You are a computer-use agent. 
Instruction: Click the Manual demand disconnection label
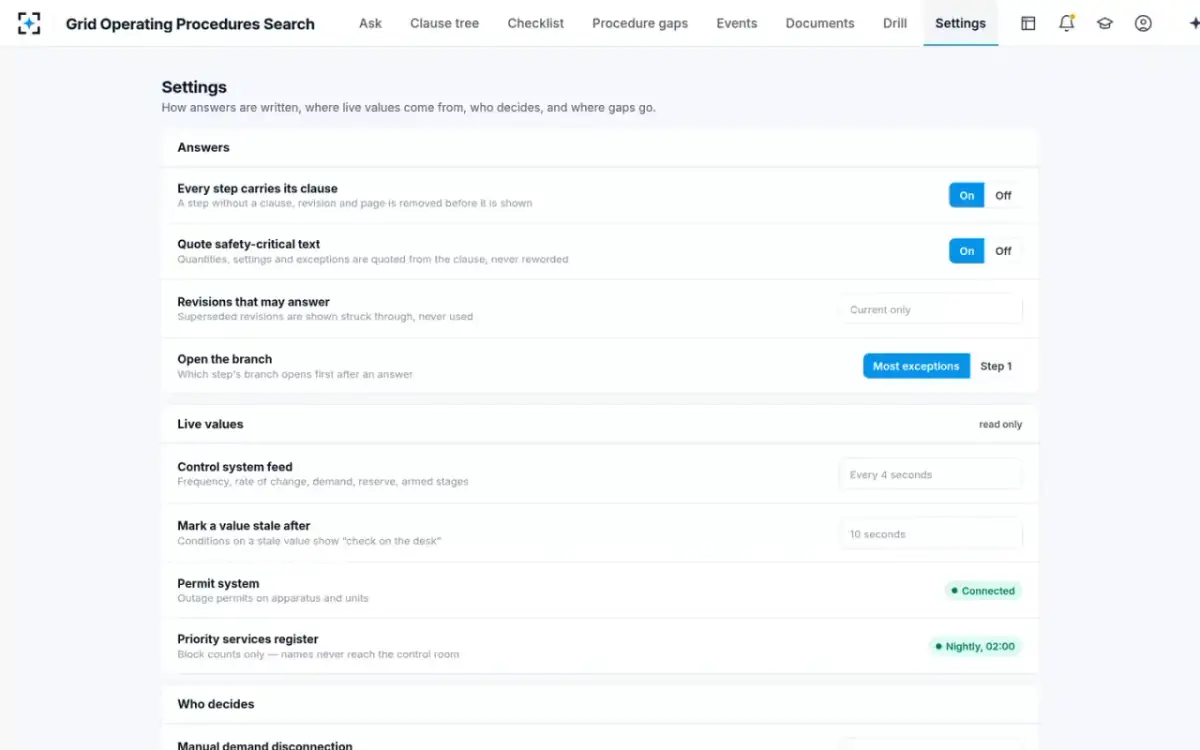(265, 745)
